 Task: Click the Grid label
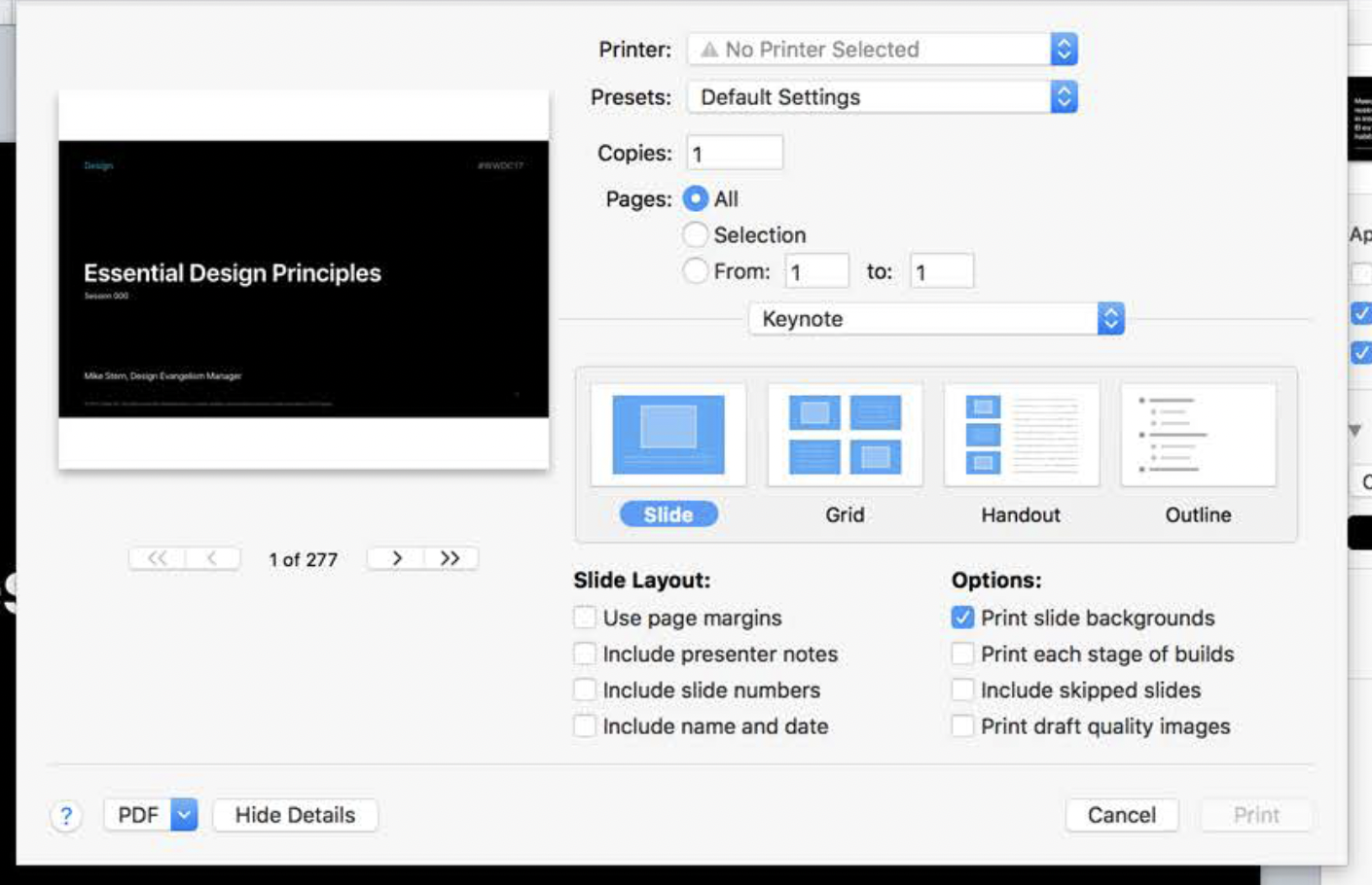[845, 514]
